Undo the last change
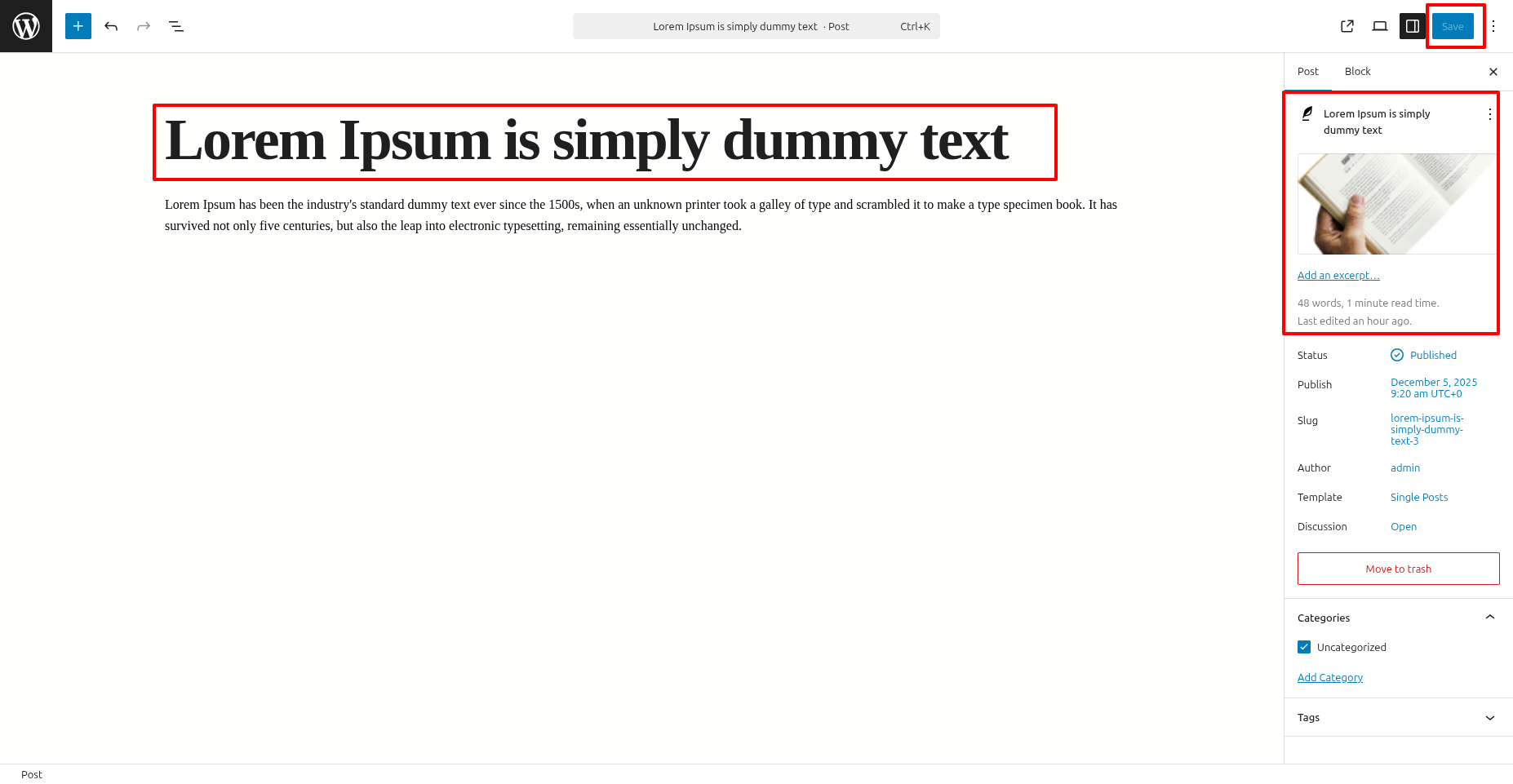This screenshot has width=1513, height=784. [111, 26]
